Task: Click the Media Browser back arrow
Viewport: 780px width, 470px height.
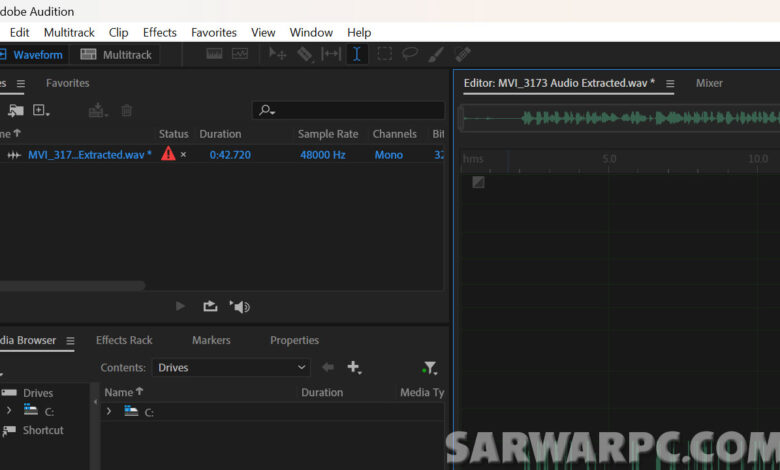Action: pos(328,367)
